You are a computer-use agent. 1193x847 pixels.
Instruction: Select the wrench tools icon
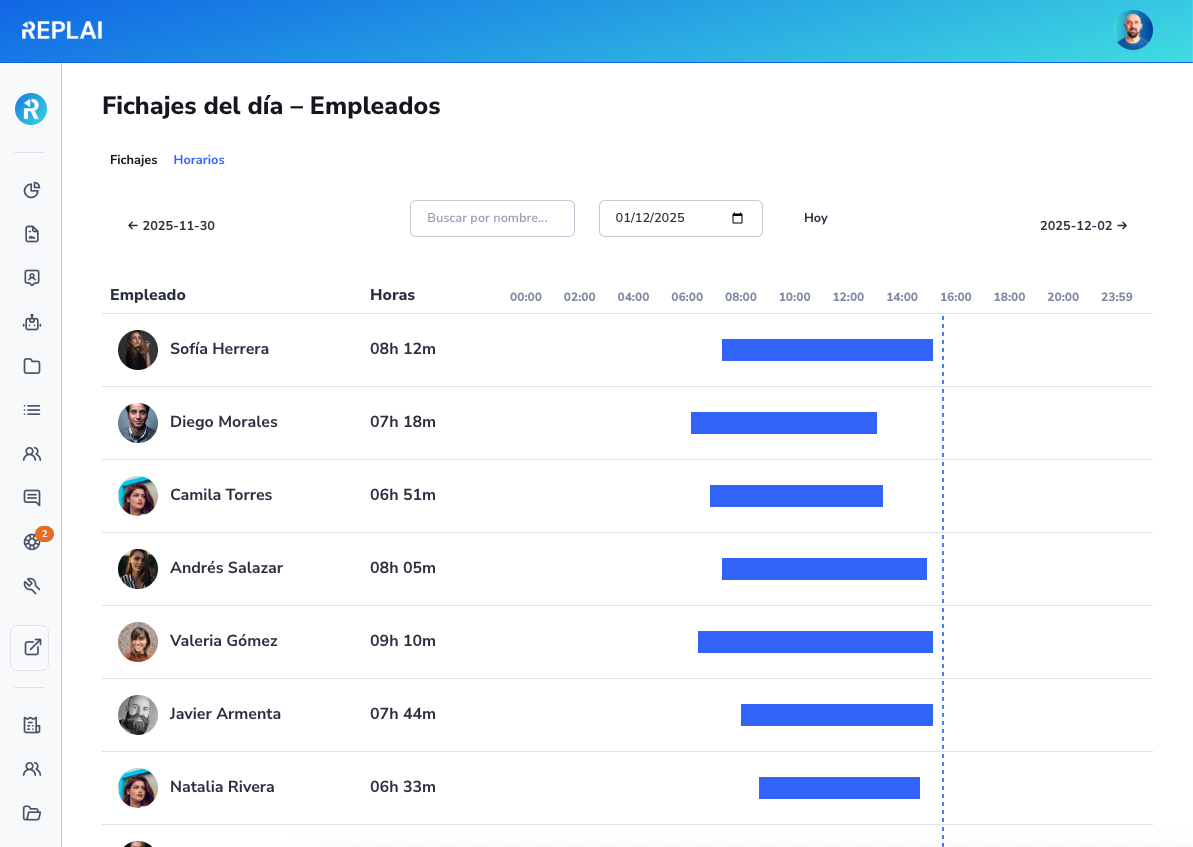pyautogui.click(x=30, y=585)
